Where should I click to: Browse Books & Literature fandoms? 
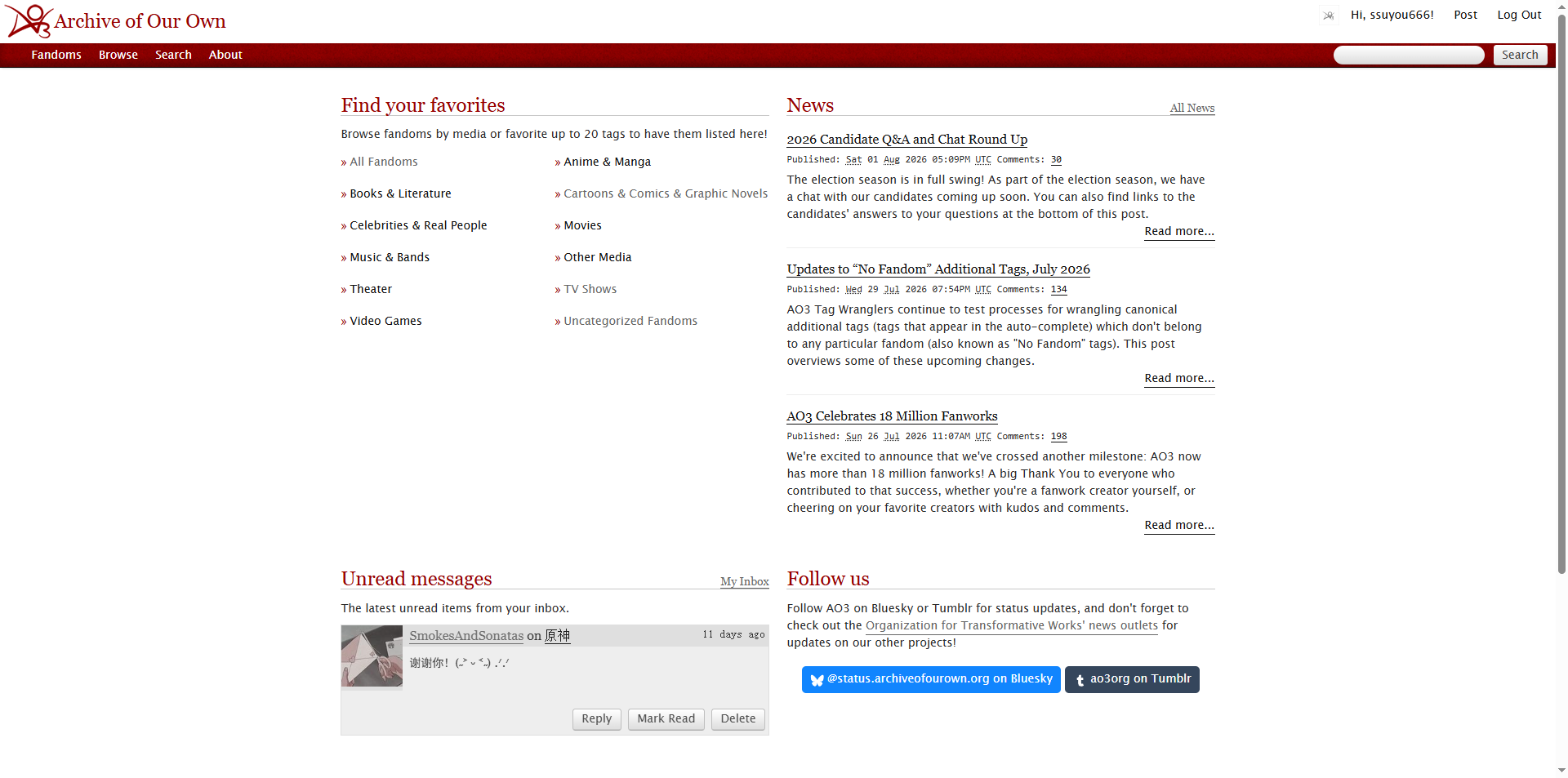(400, 193)
